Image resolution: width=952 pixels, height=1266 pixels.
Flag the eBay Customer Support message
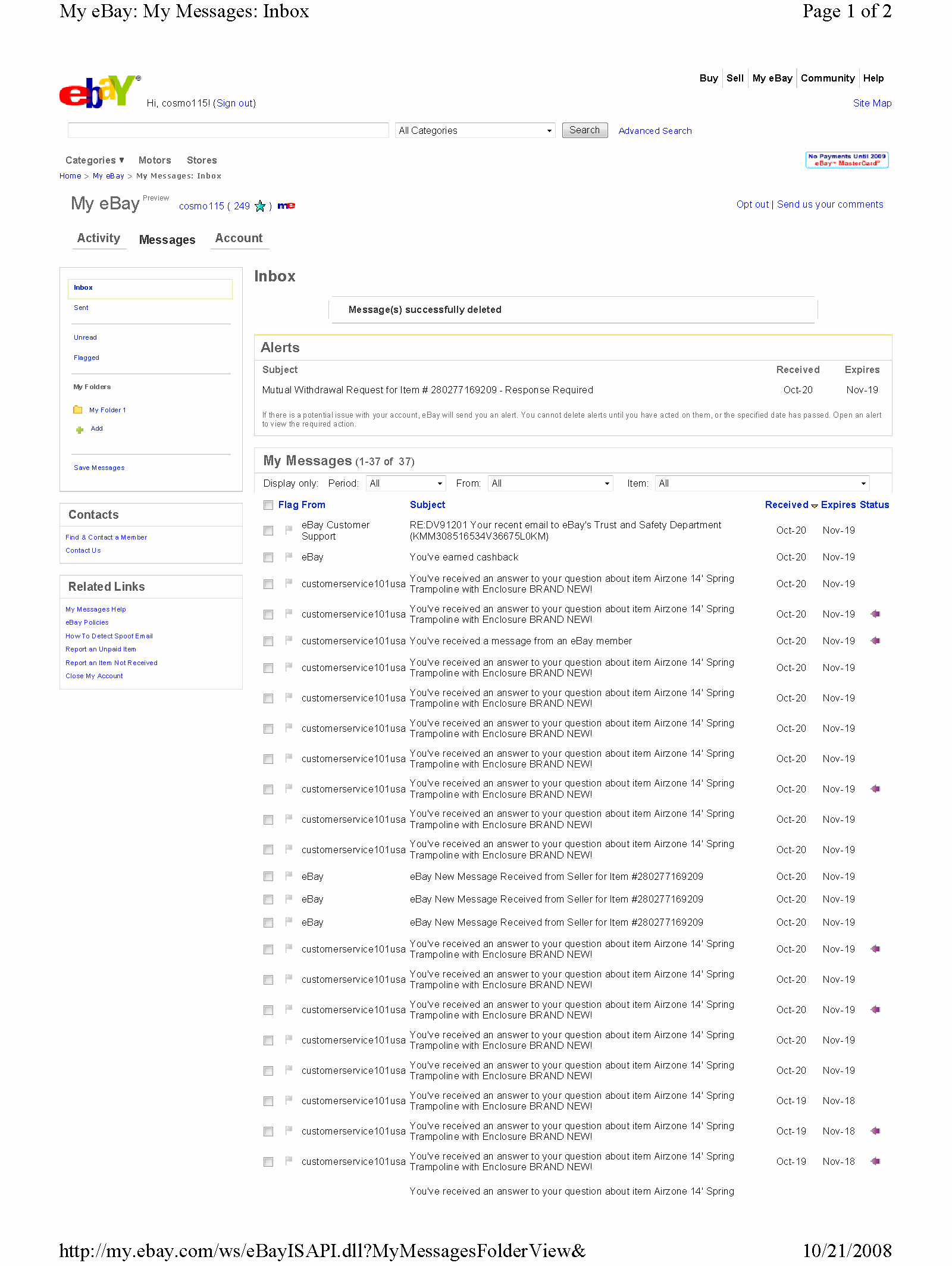289,529
